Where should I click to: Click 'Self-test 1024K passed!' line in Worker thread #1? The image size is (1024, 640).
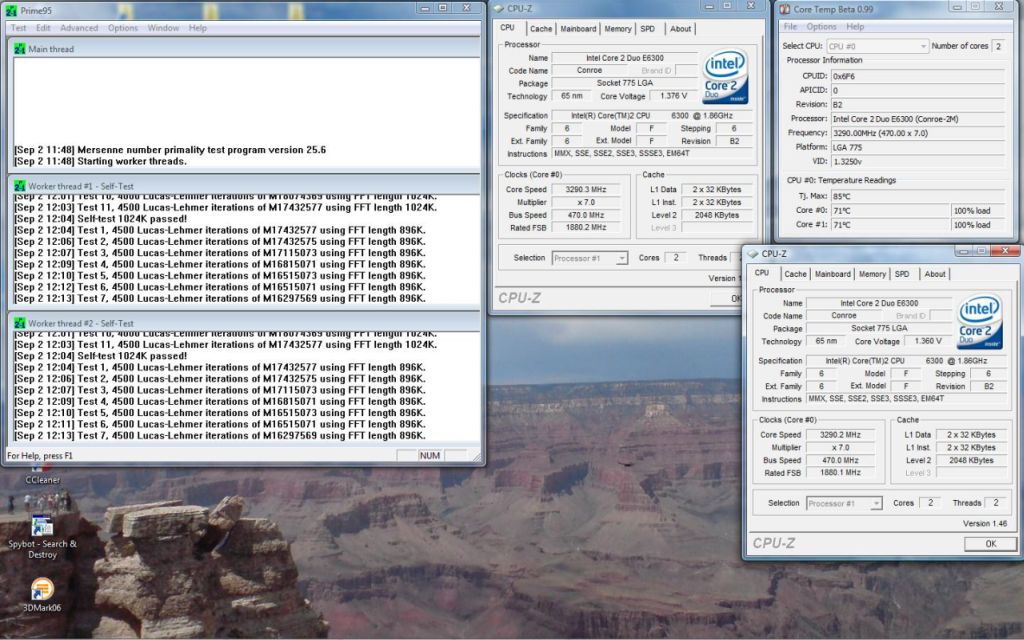pos(101,219)
